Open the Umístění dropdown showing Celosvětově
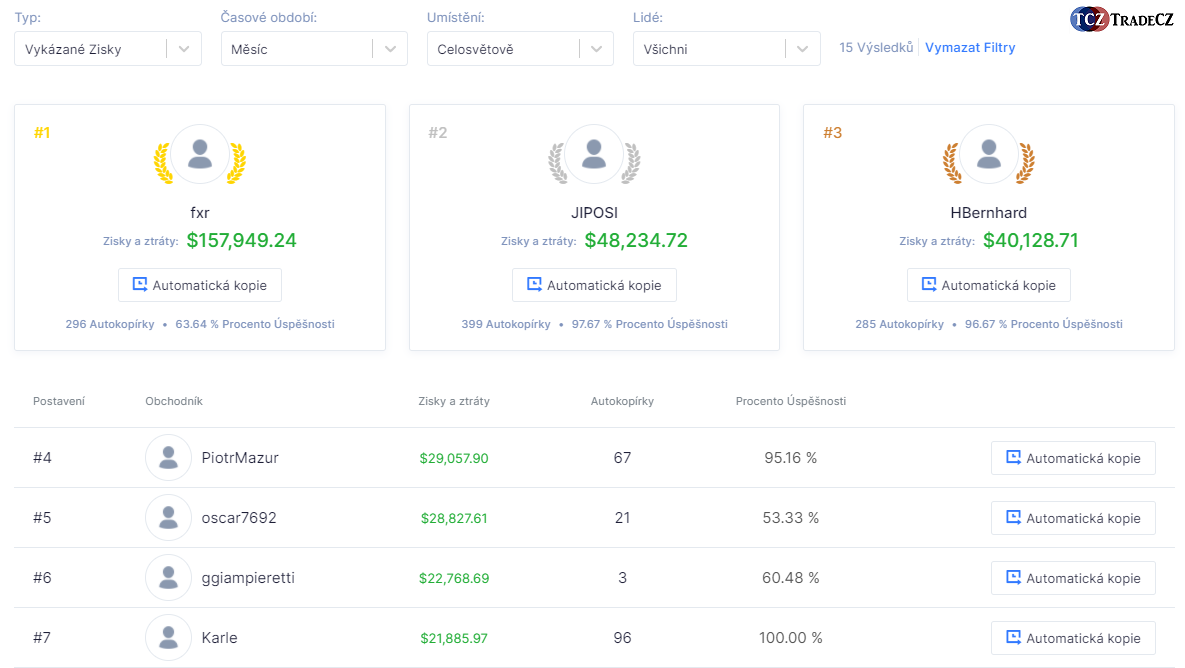The height and width of the screenshot is (668, 1185). [x=520, y=47]
